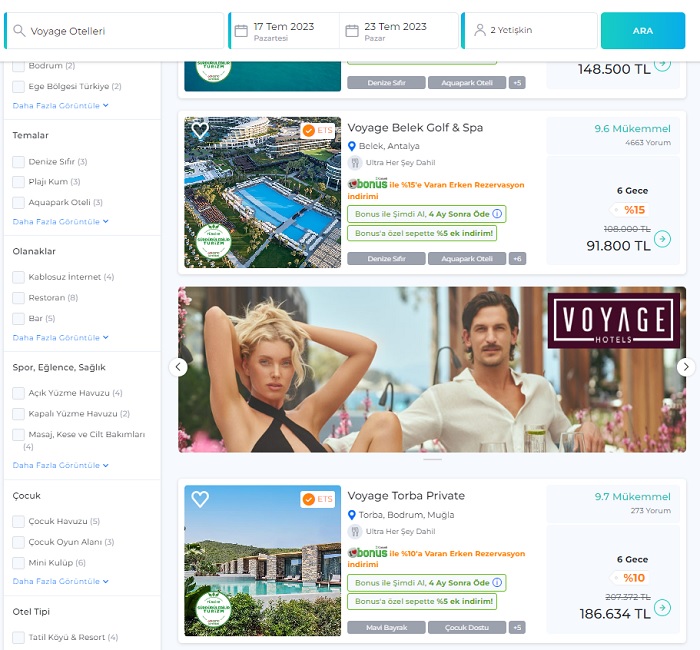The width and height of the screenshot is (700, 650).
Task: Click info icon on Torba Bonus payment offer
Action: [x=497, y=583]
